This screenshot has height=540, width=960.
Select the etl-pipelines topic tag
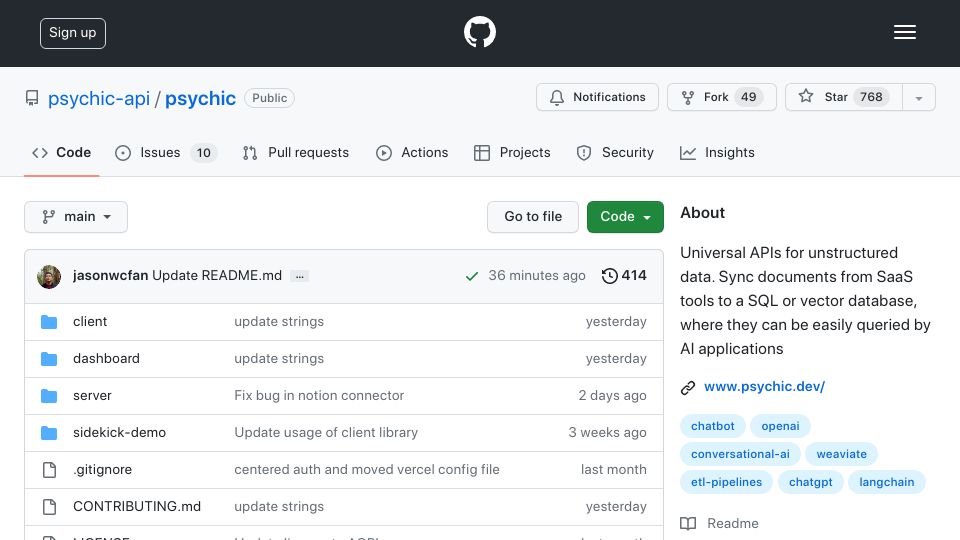click(726, 482)
